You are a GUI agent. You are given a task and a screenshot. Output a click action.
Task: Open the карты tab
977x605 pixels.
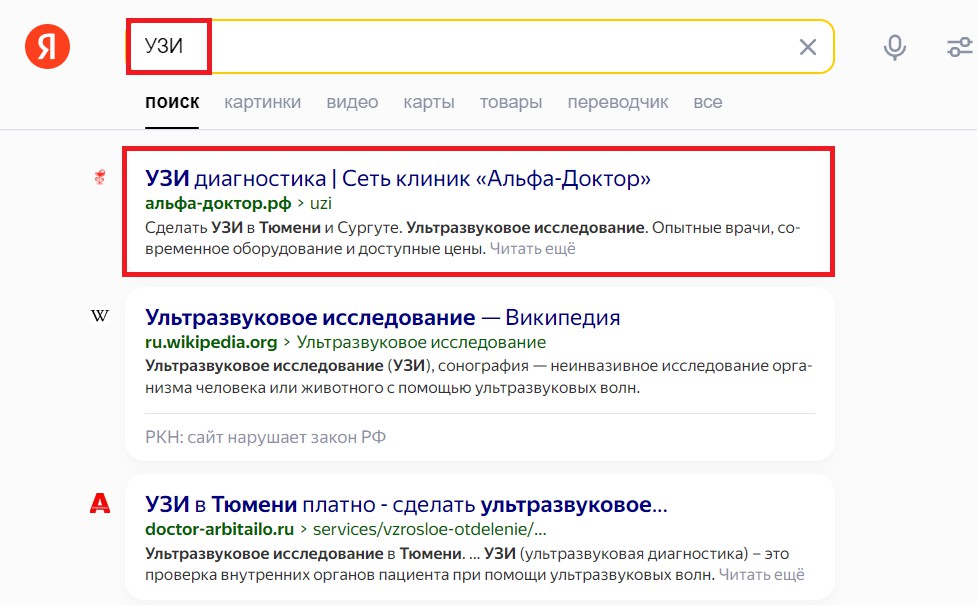coord(429,102)
